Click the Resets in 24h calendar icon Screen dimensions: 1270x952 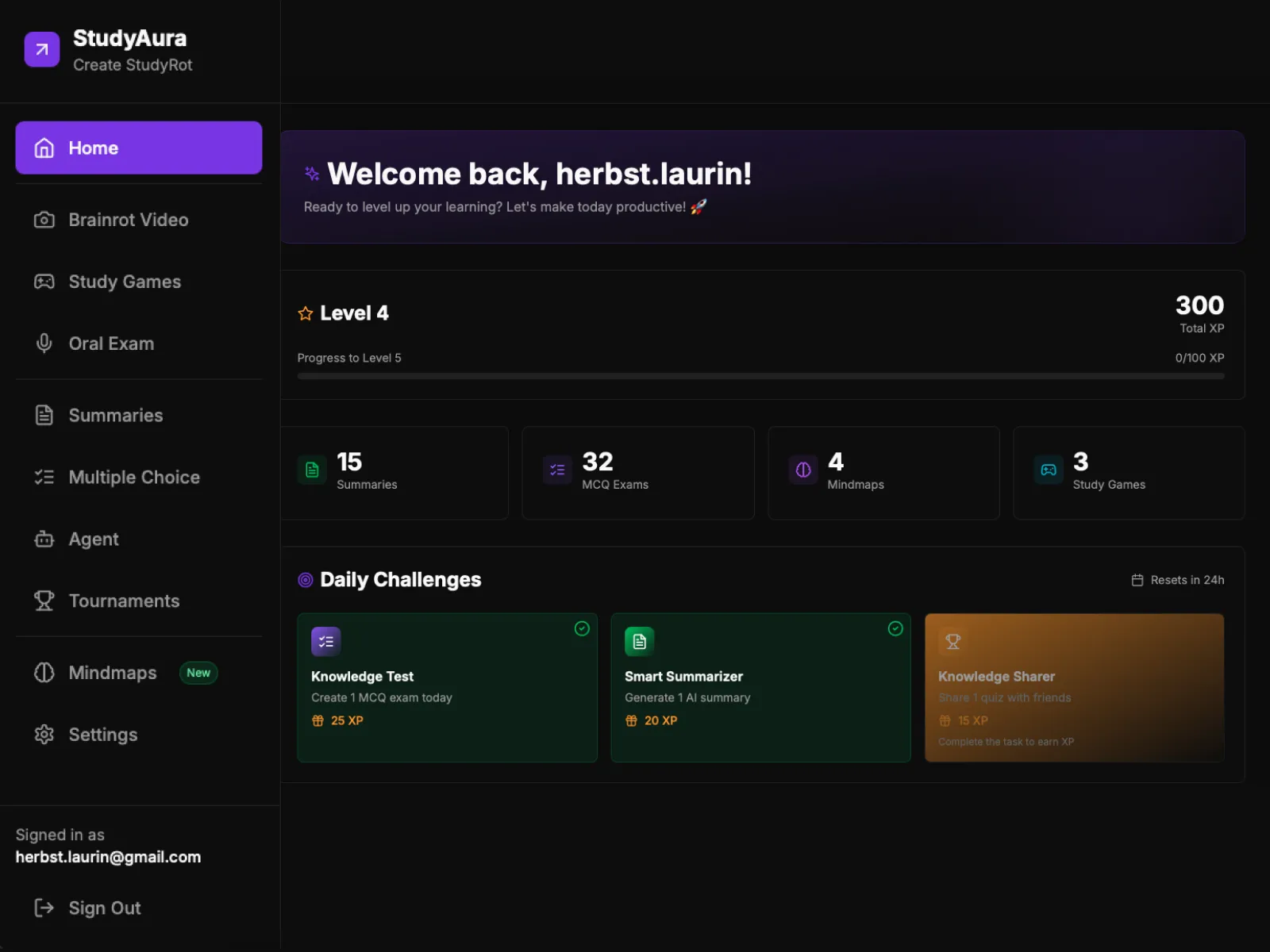click(x=1137, y=580)
